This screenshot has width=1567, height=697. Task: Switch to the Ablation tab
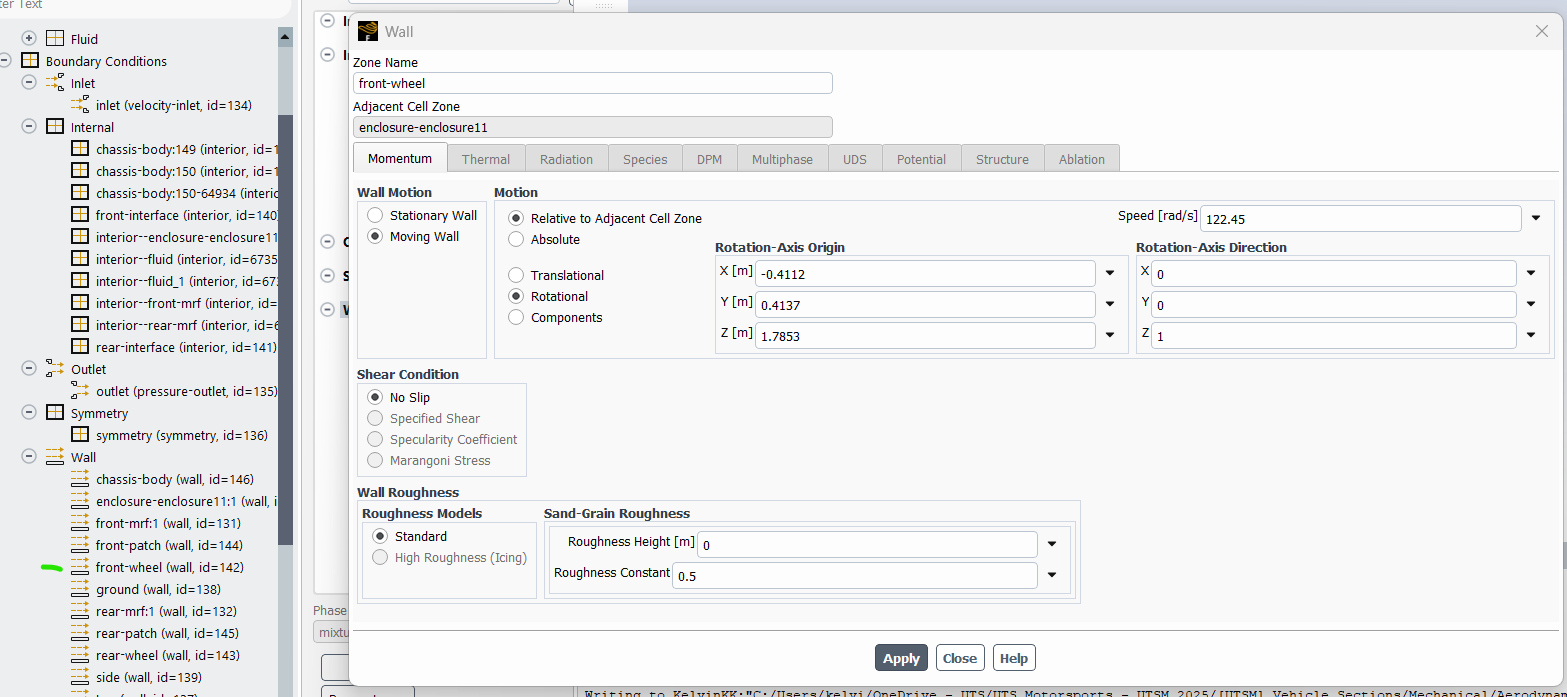click(1082, 159)
